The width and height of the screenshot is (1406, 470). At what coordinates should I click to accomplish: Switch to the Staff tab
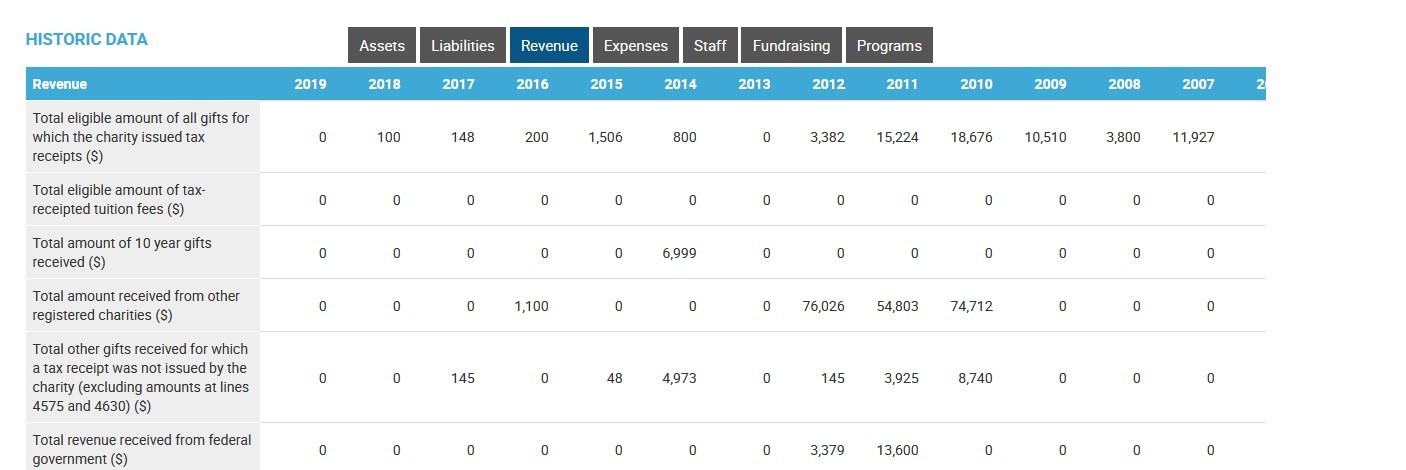pyautogui.click(x=709, y=46)
